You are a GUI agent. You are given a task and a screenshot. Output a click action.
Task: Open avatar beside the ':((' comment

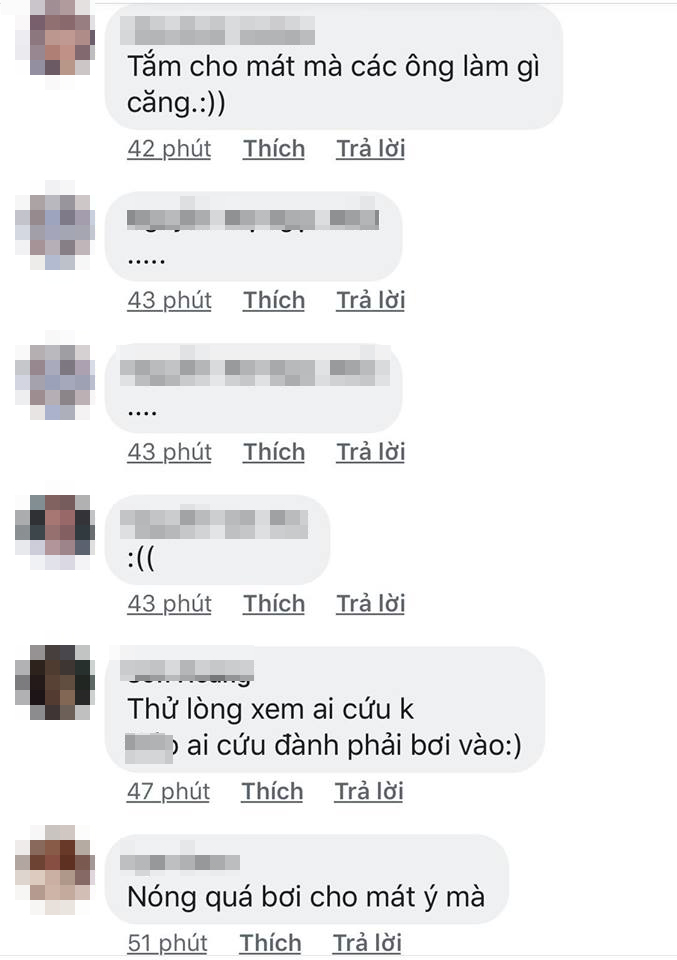(54, 530)
